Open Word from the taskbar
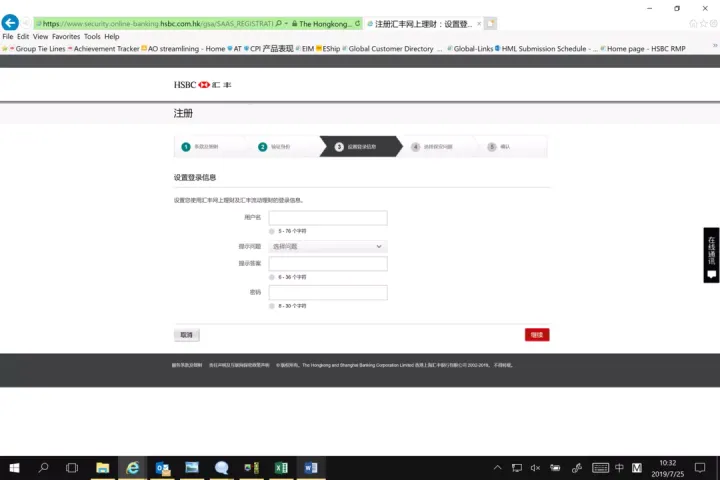720x480 pixels. tap(311, 468)
